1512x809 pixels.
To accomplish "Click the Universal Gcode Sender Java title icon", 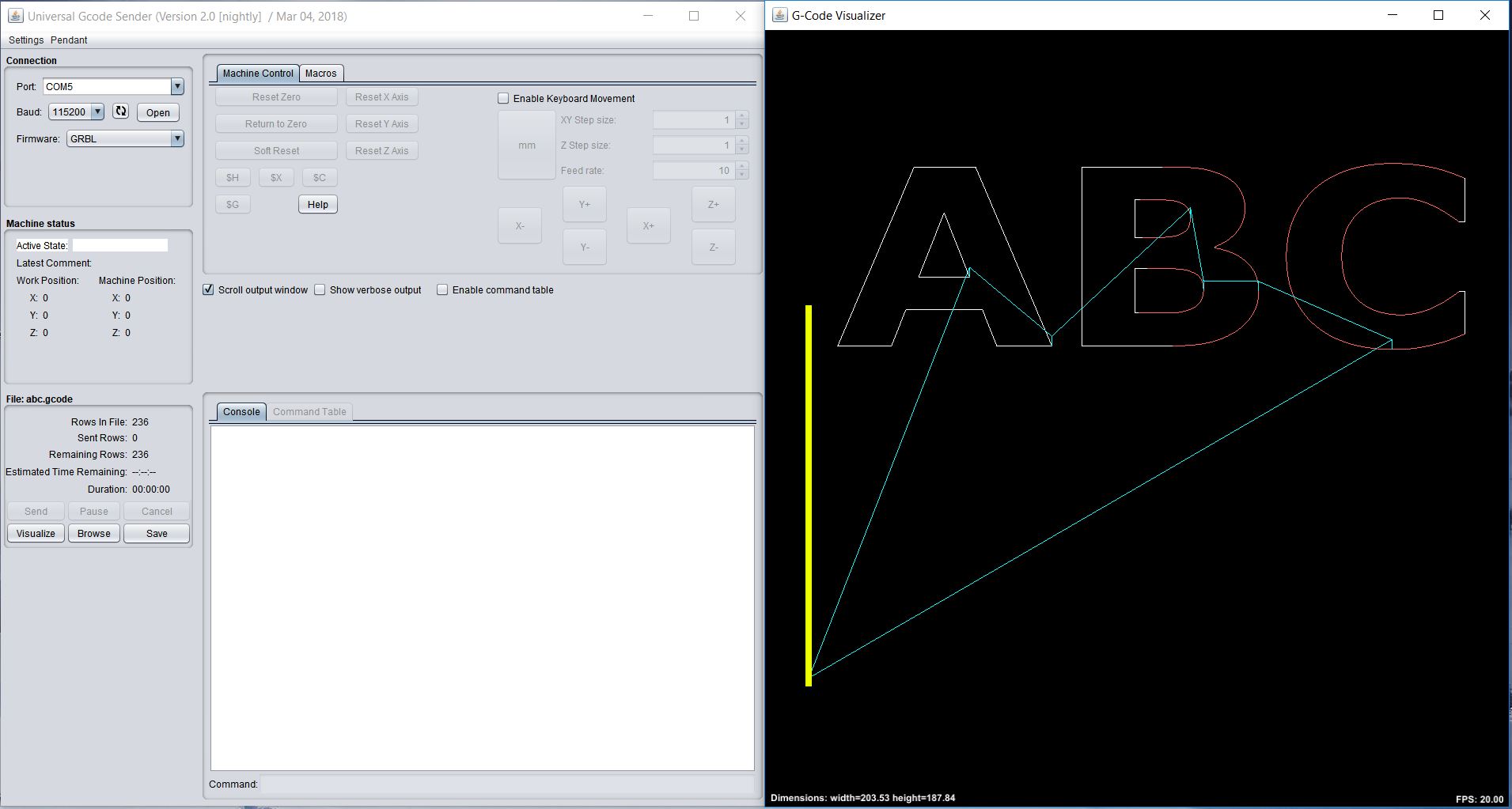I will [15, 16].
